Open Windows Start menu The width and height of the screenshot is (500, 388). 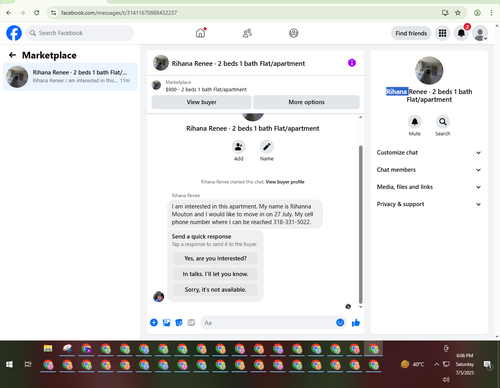coord(9,364)
